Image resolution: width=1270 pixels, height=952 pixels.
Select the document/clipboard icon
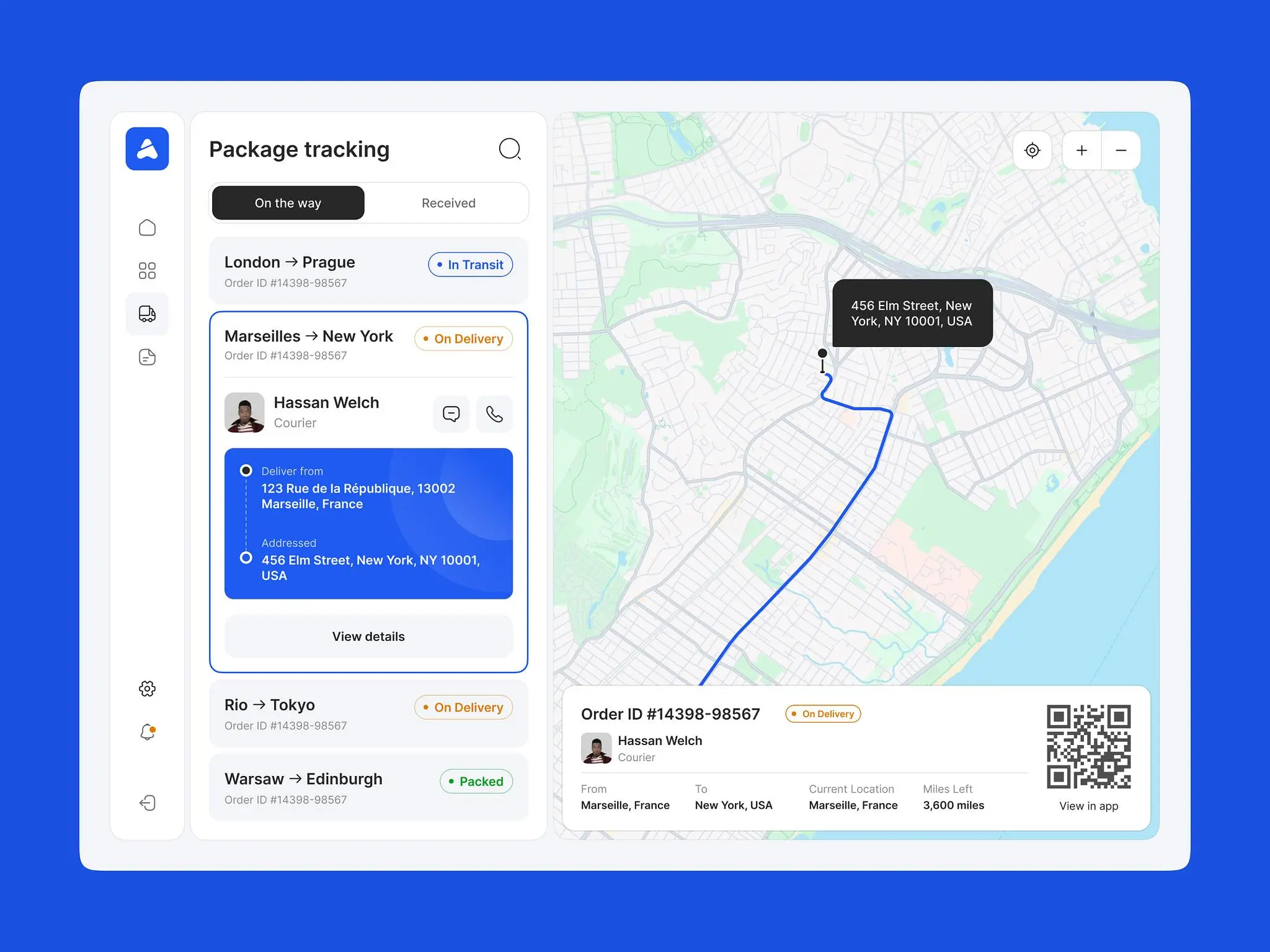point(147,358)
